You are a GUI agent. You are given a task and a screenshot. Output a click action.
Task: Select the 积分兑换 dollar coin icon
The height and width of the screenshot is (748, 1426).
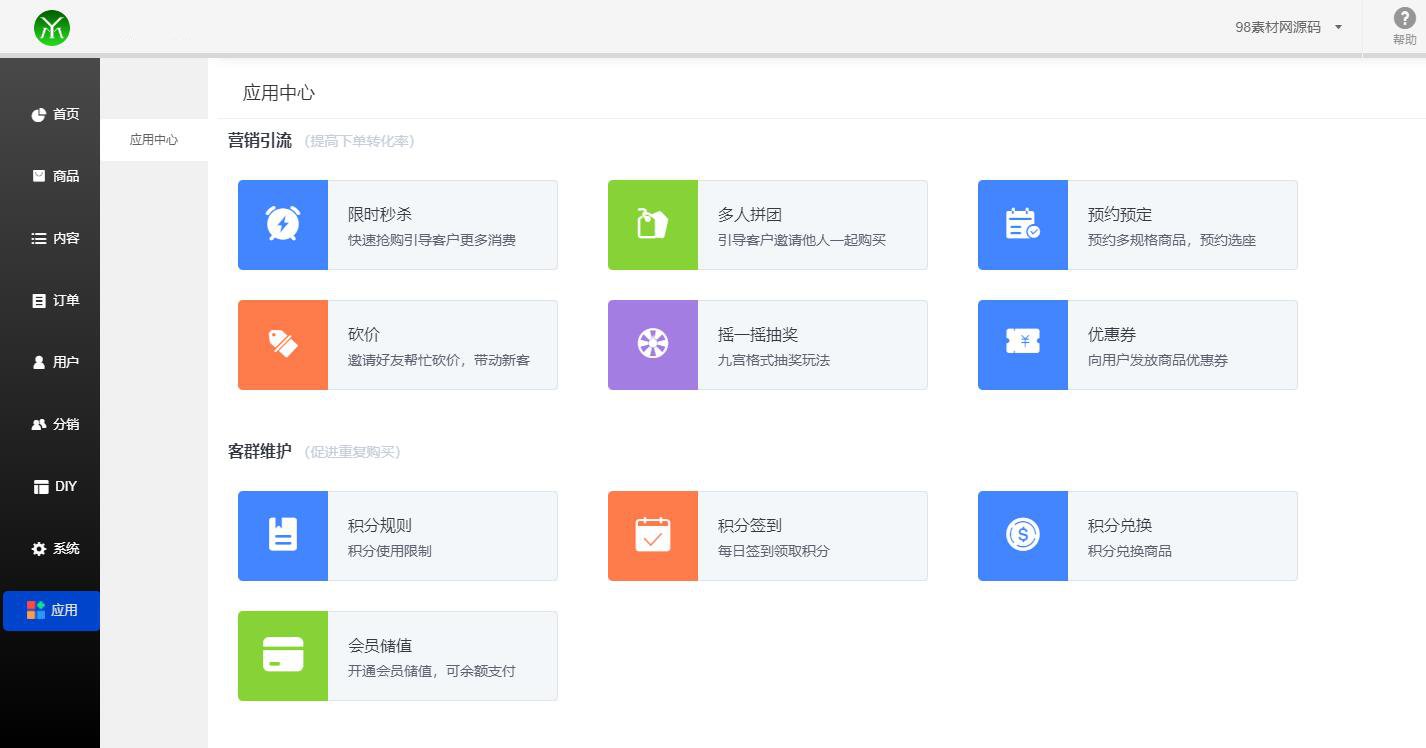click(1023, 535)
